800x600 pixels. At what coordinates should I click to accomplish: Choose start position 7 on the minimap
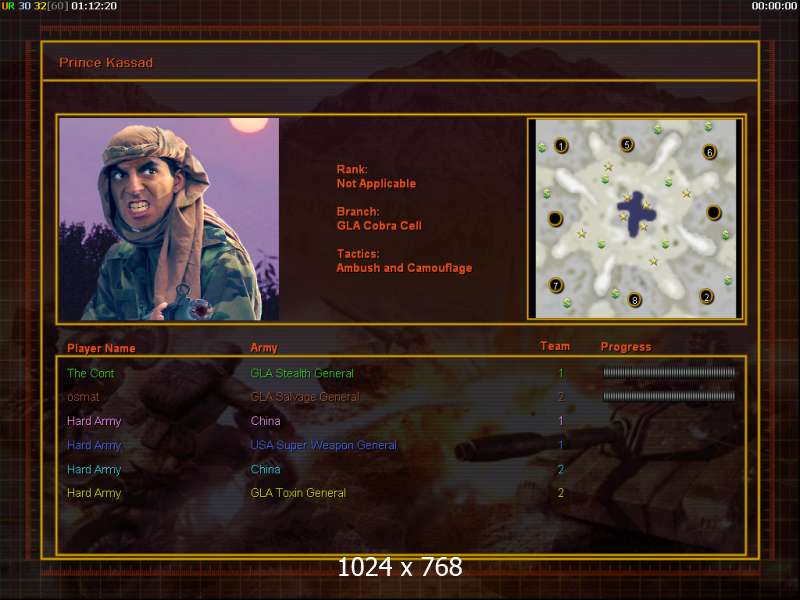(x=556, y=285)
